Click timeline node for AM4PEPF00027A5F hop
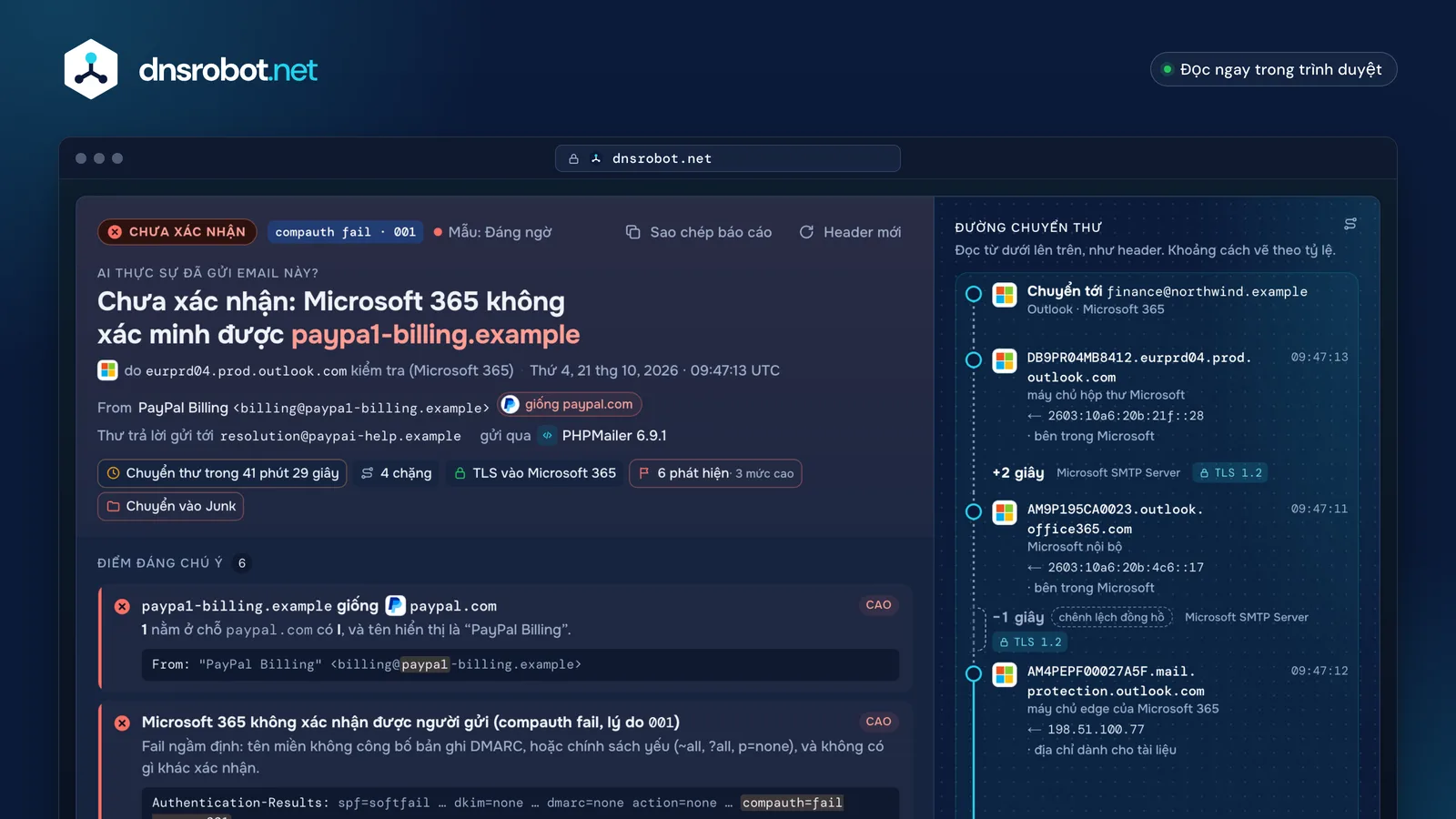The image size is (1456, 819). [x=974, y=673]
